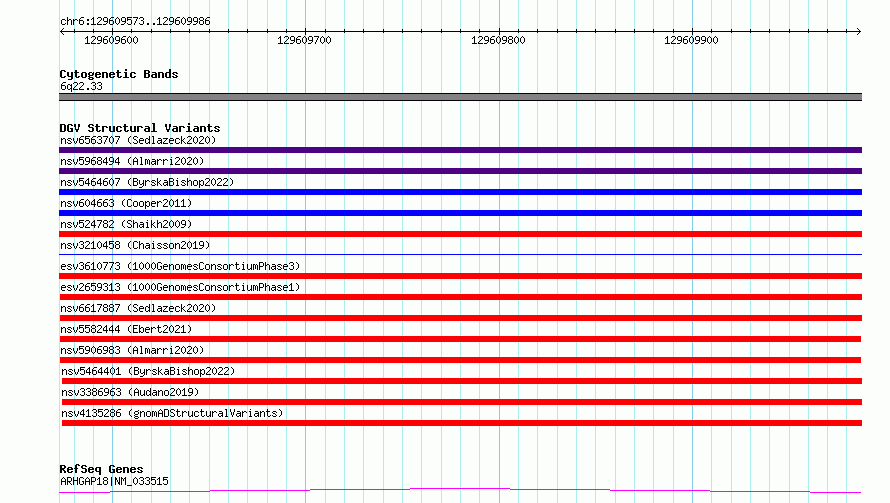This screenshot has width=890, height=503.
Task: Open variant nsv3210458 (Chaisson2019) label
Action: [135, 245]
